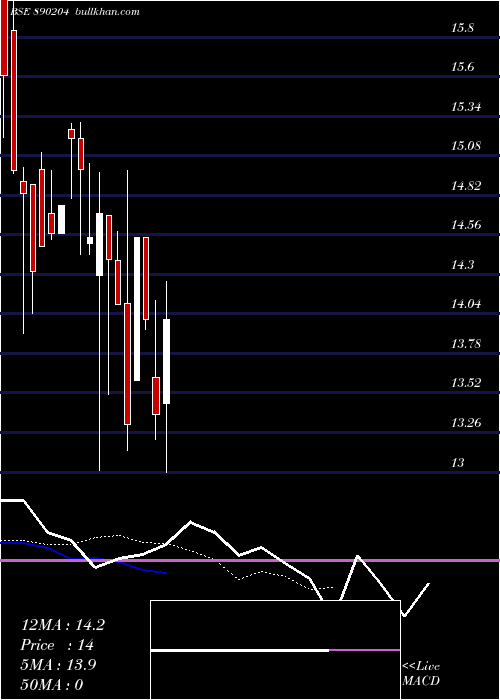The height and width of the screenshot is (700, 500).
Task: Click the 'BSE 890204 bullkhan.com' header text
Action: [75, 12]
